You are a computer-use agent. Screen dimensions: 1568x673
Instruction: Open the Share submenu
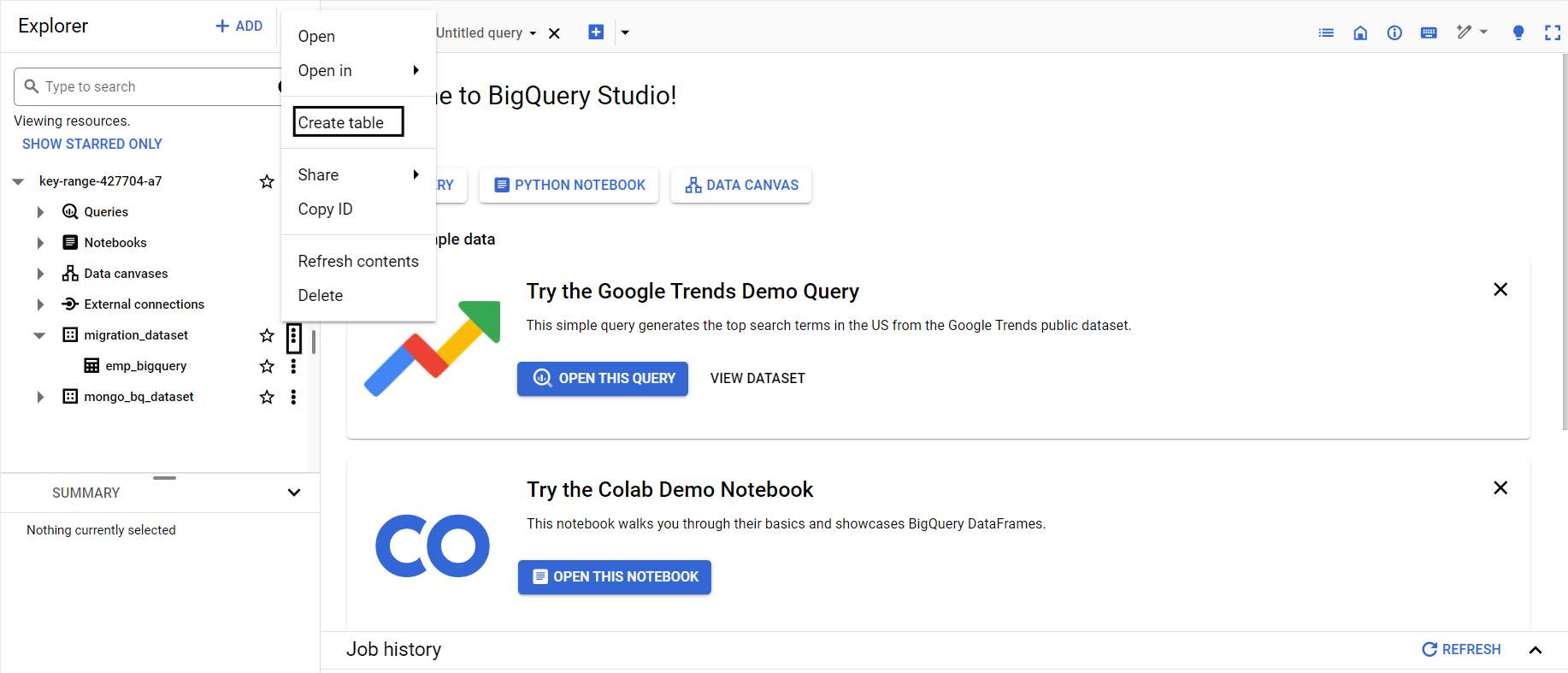click(358, 174)
